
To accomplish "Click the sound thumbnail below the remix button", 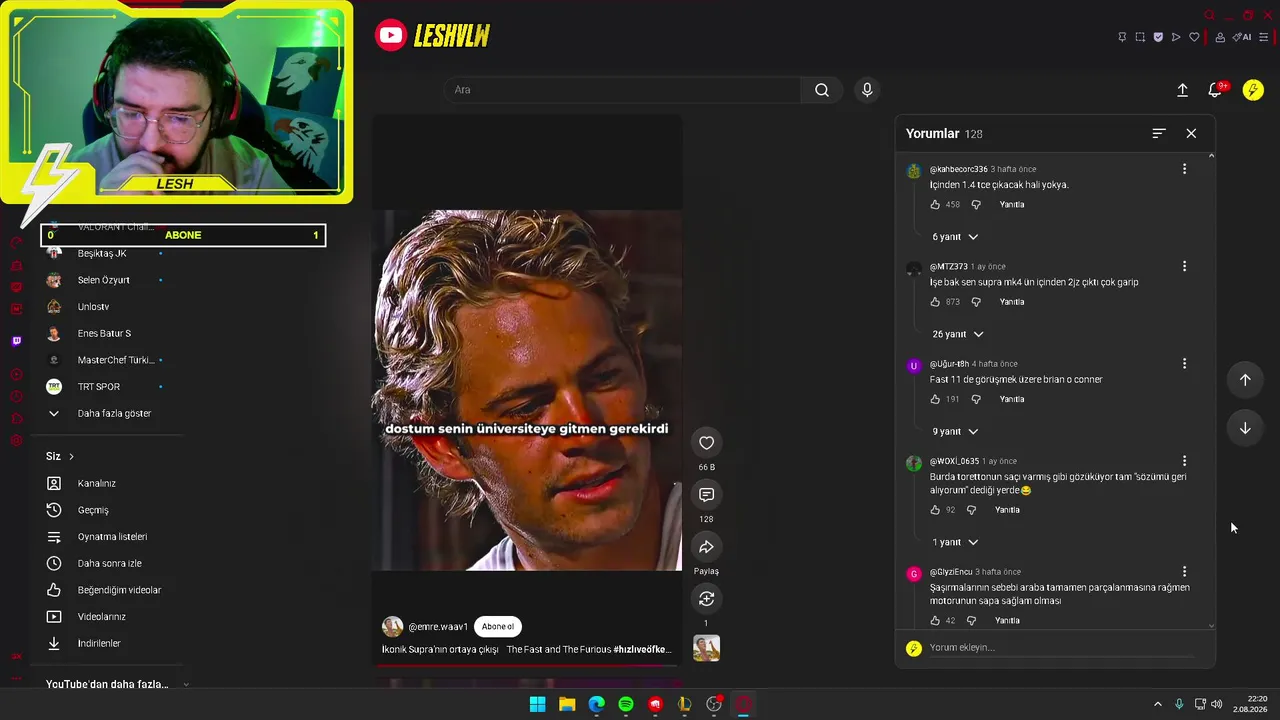I will [706, 648].
